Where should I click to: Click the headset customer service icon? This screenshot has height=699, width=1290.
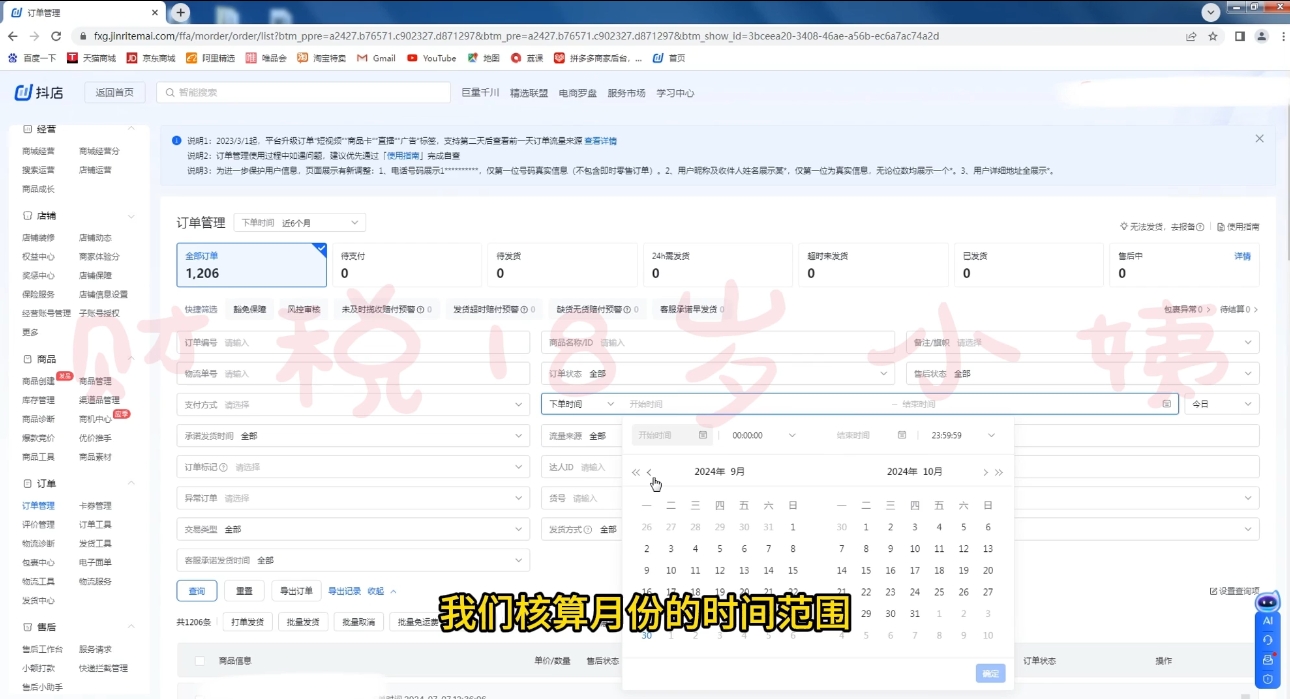1268,640
